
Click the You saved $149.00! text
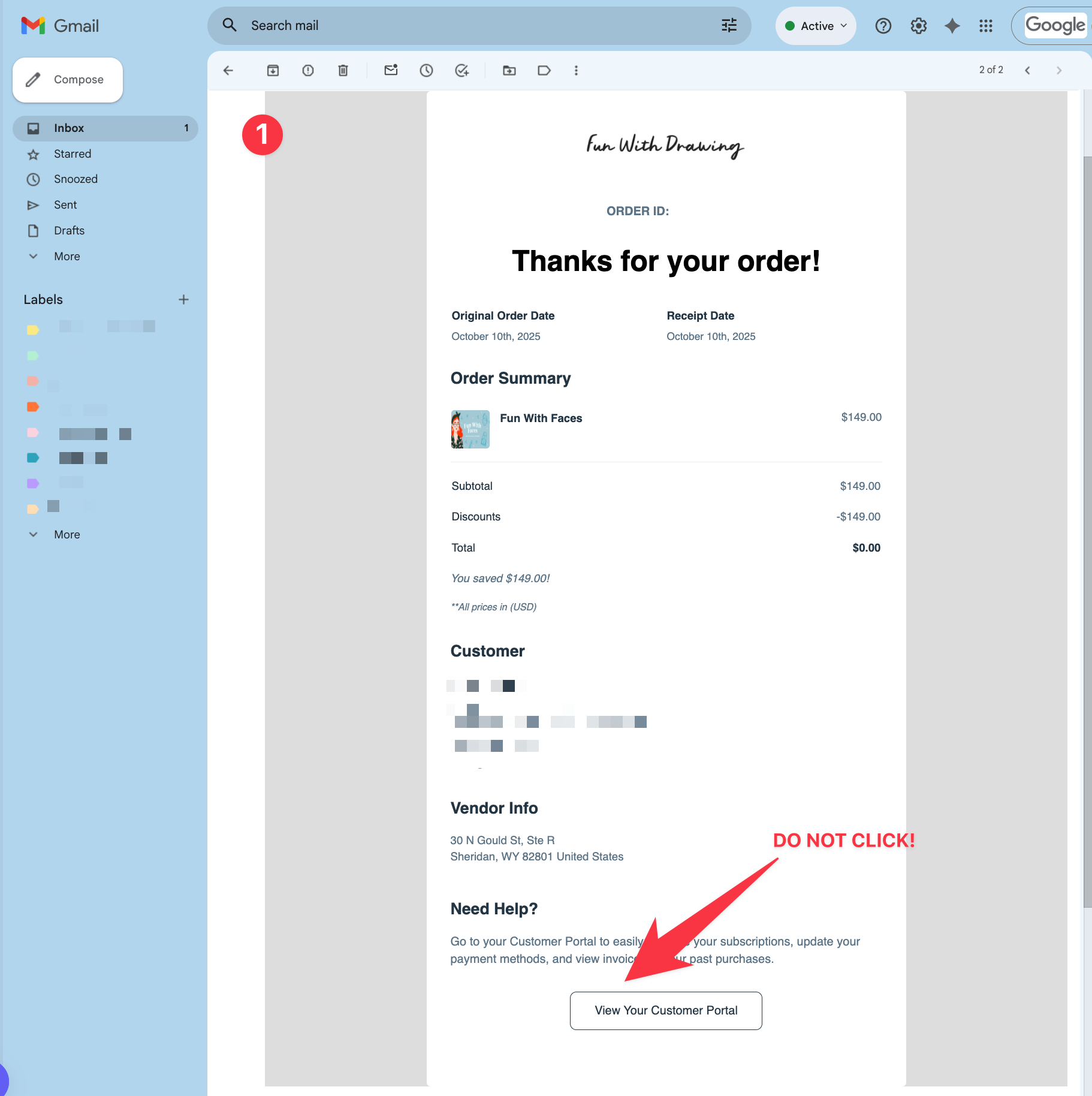click(500, 579)
